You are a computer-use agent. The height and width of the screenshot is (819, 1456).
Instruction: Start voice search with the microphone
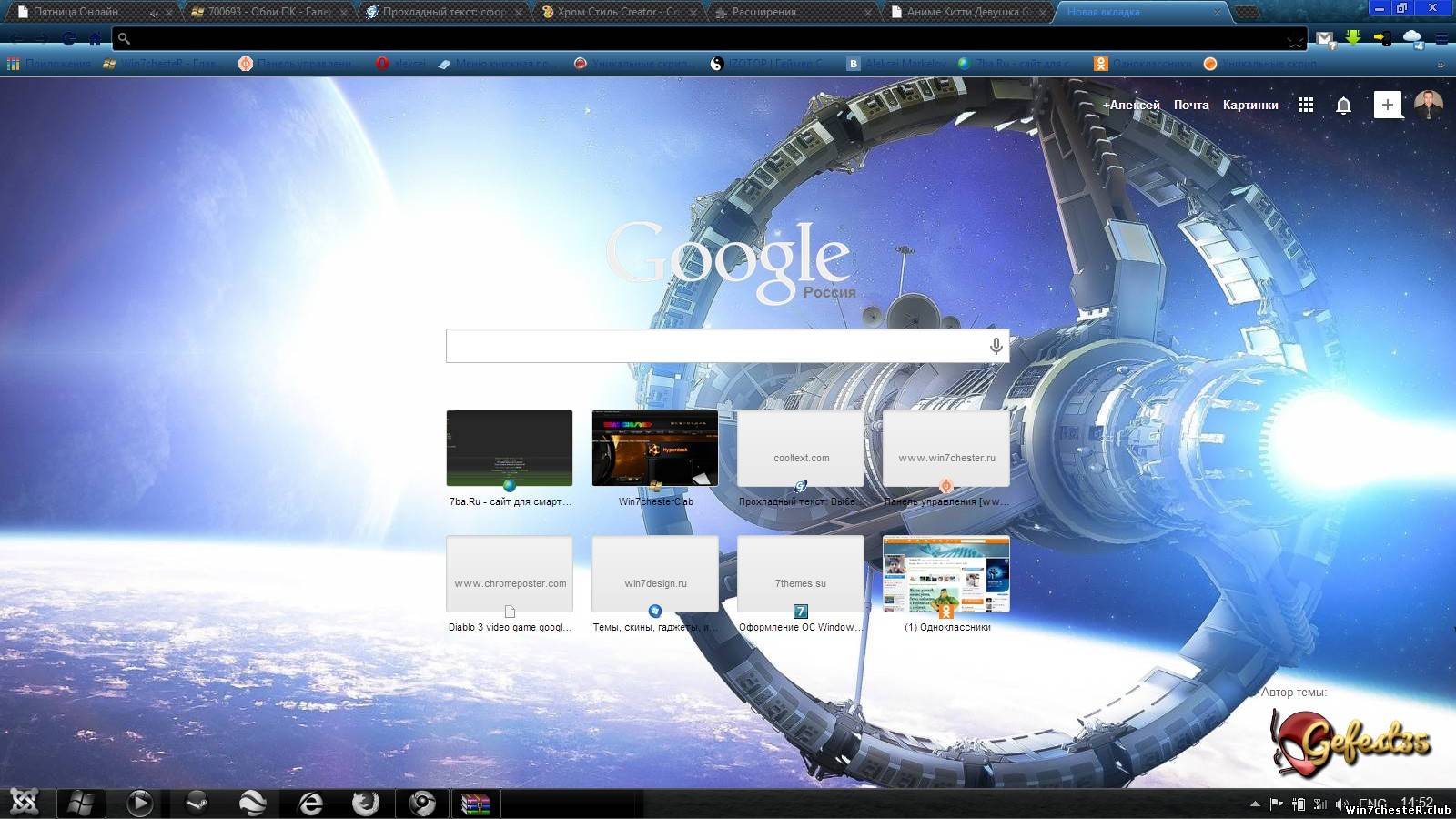coord(996,346)
